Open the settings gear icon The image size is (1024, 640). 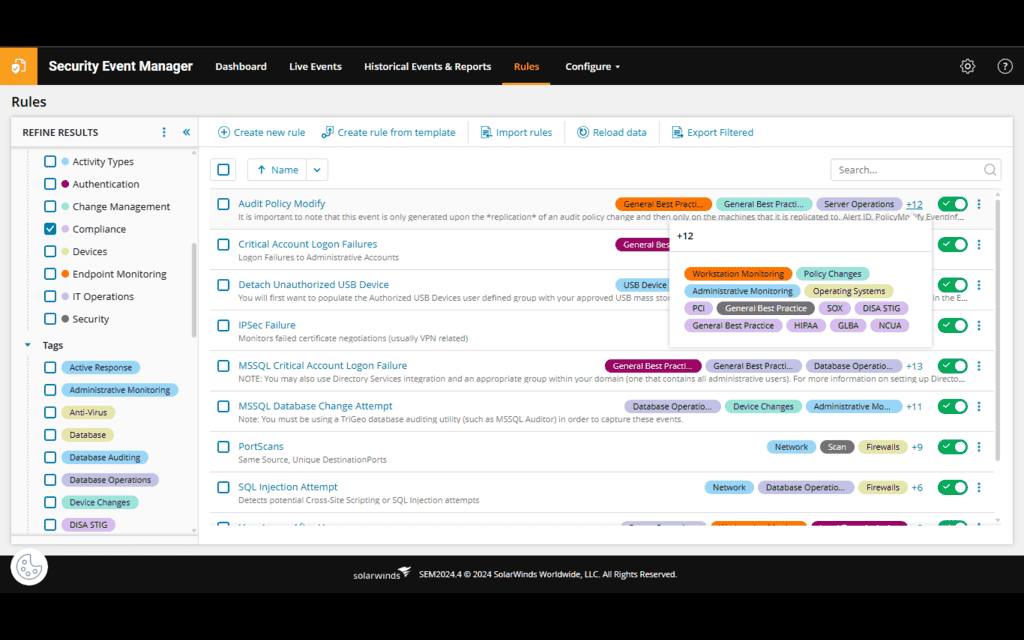[967, 66]
